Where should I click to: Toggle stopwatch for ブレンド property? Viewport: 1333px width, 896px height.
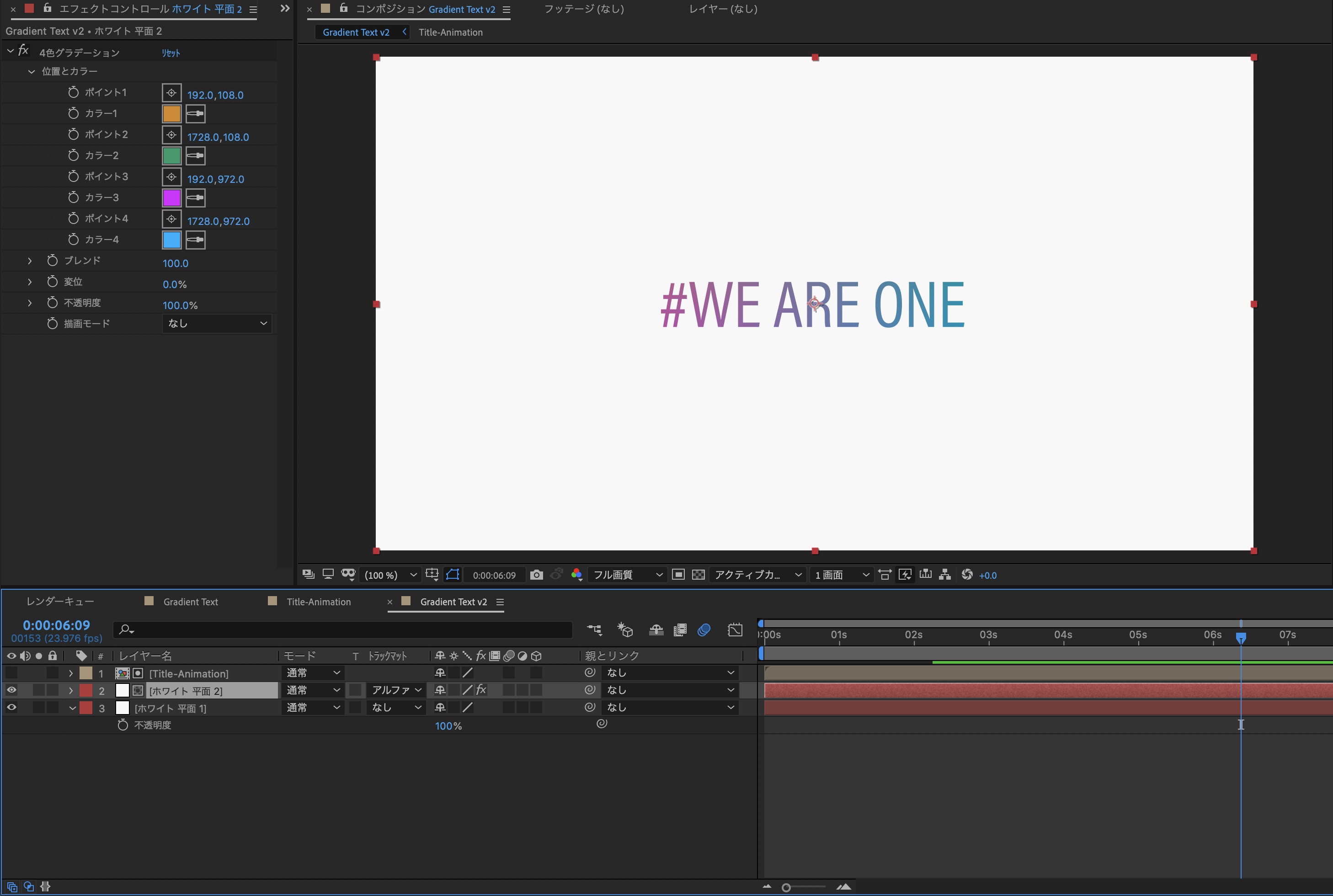[52, 261]
